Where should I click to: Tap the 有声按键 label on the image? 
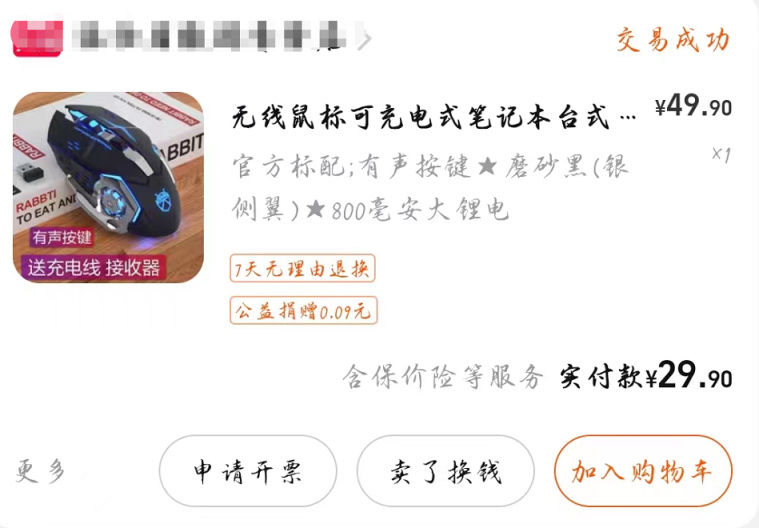(61, 237)
